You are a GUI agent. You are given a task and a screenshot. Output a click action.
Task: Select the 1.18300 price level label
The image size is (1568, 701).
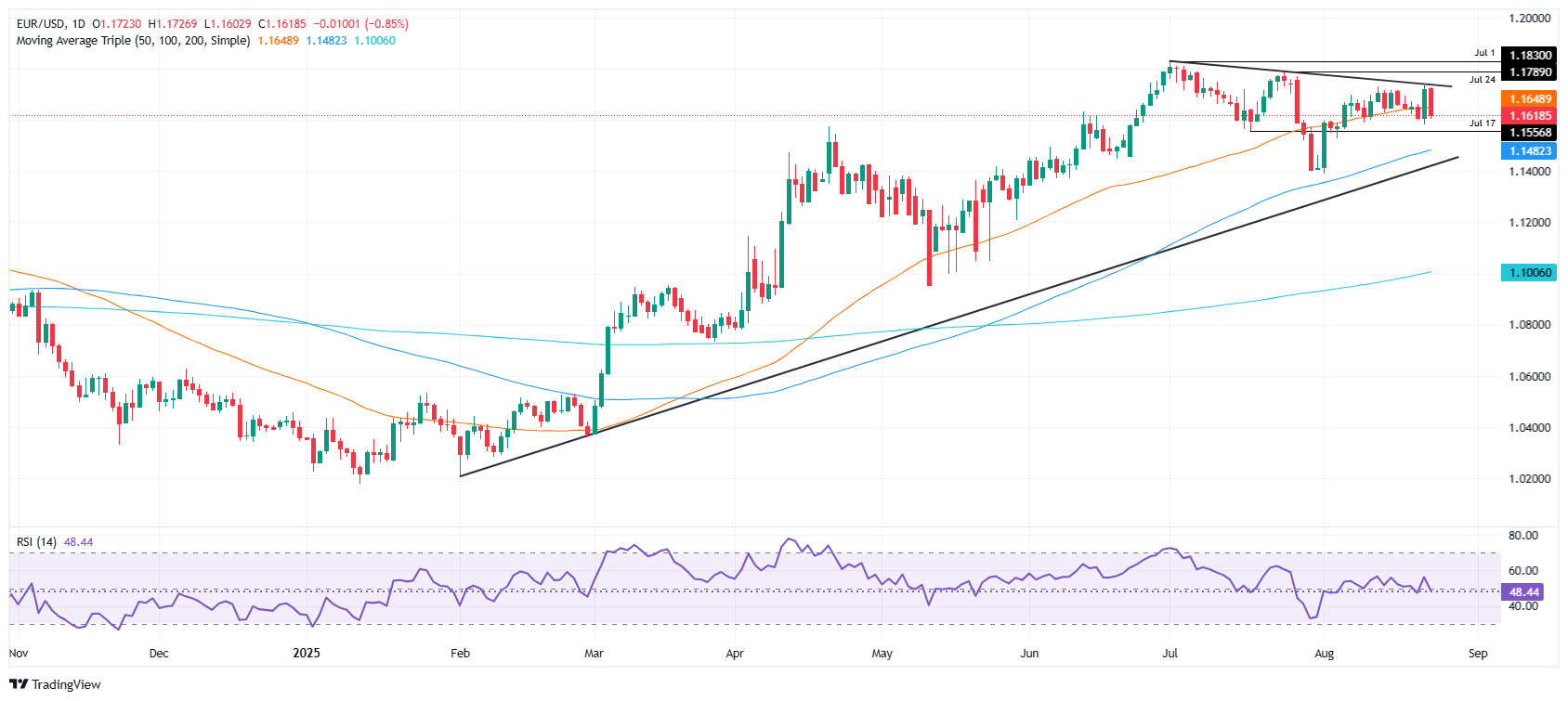[x=1530, y=56]
